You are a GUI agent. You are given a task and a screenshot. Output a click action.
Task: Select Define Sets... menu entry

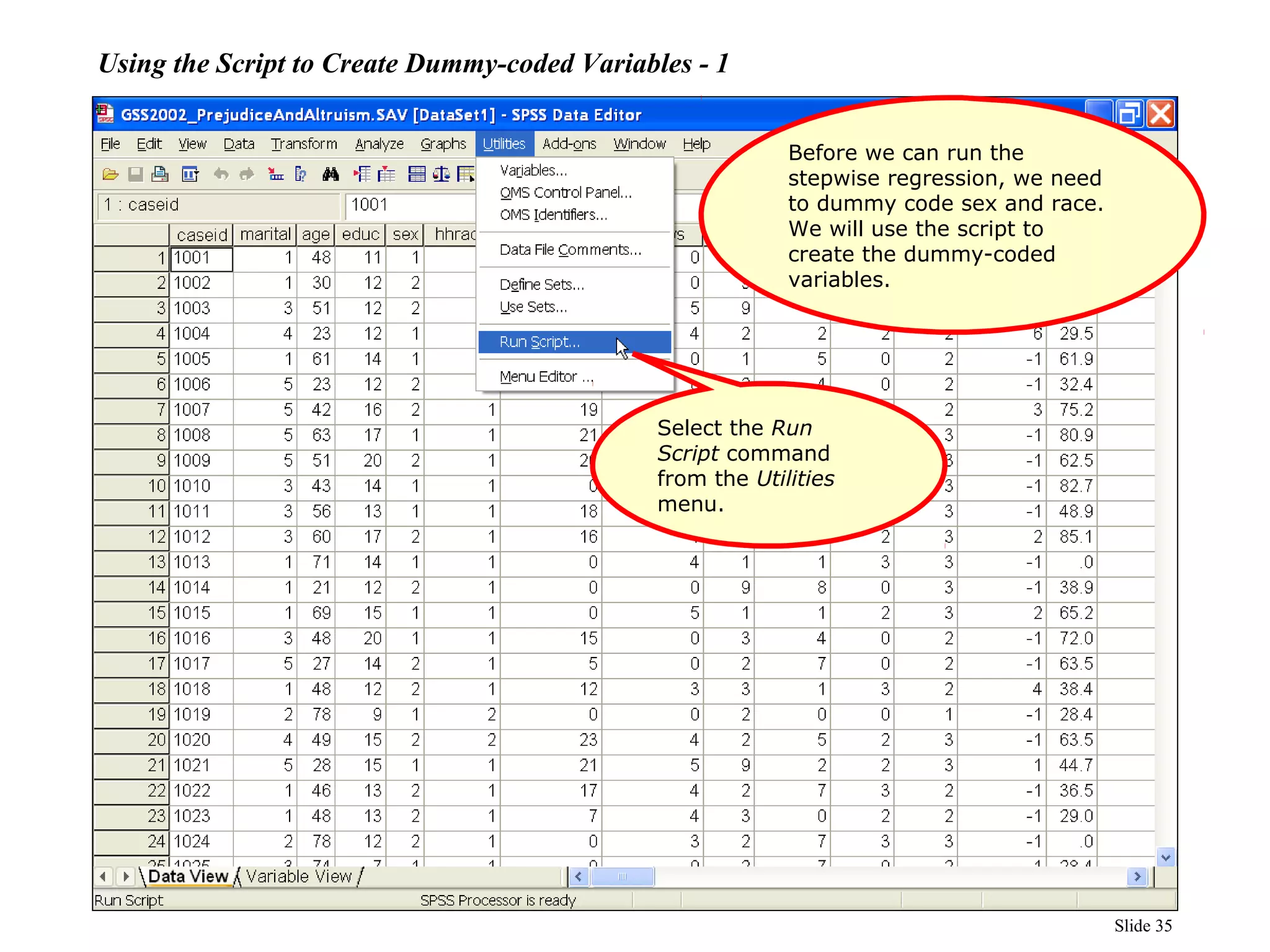click(x=575, y=284)
